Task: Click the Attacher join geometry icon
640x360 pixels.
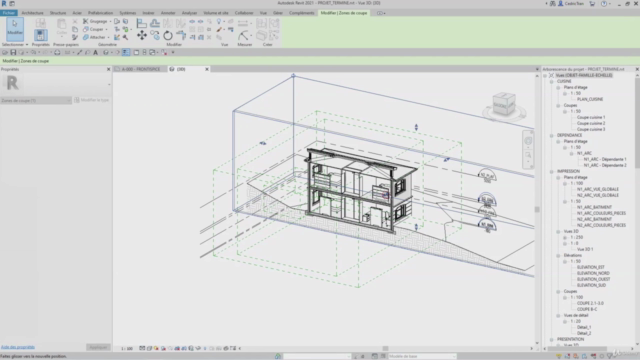Action: pos(86,37)
